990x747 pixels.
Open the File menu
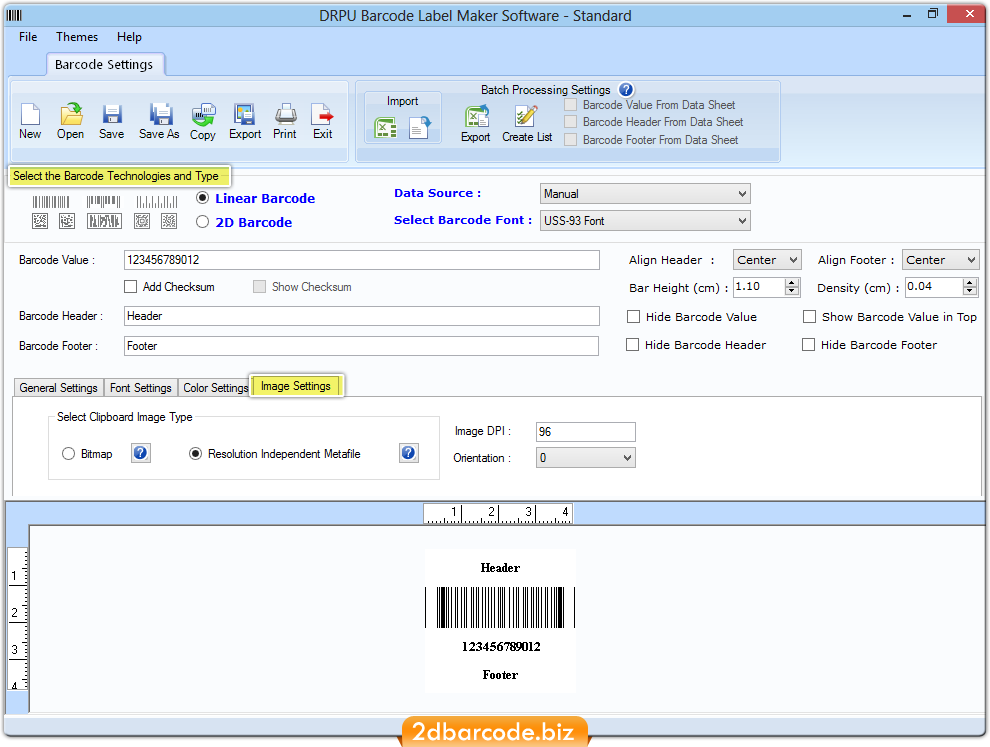click(28, 37)
